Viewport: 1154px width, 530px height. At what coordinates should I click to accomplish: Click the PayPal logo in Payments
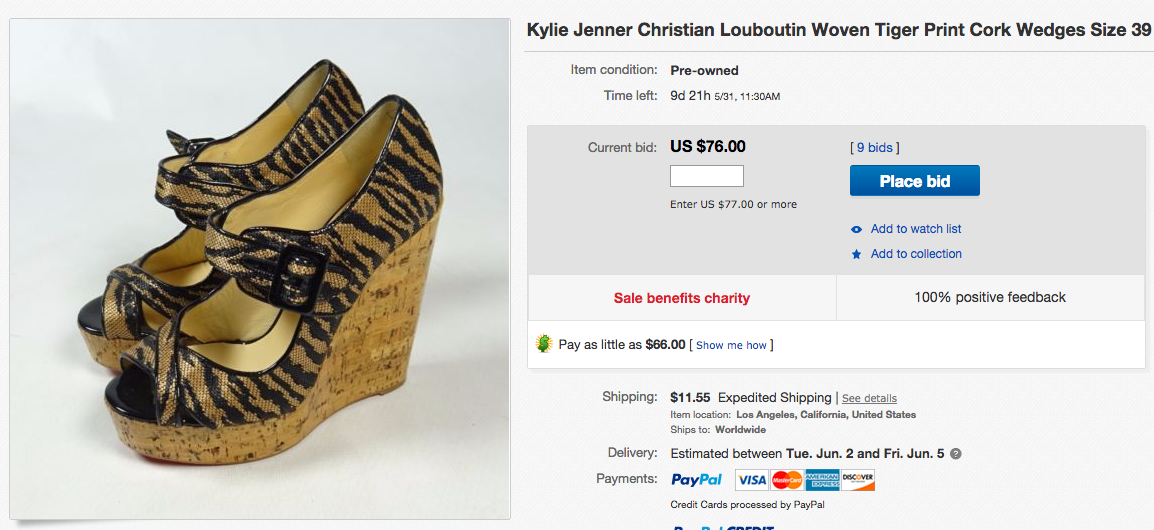coord(697,480)
